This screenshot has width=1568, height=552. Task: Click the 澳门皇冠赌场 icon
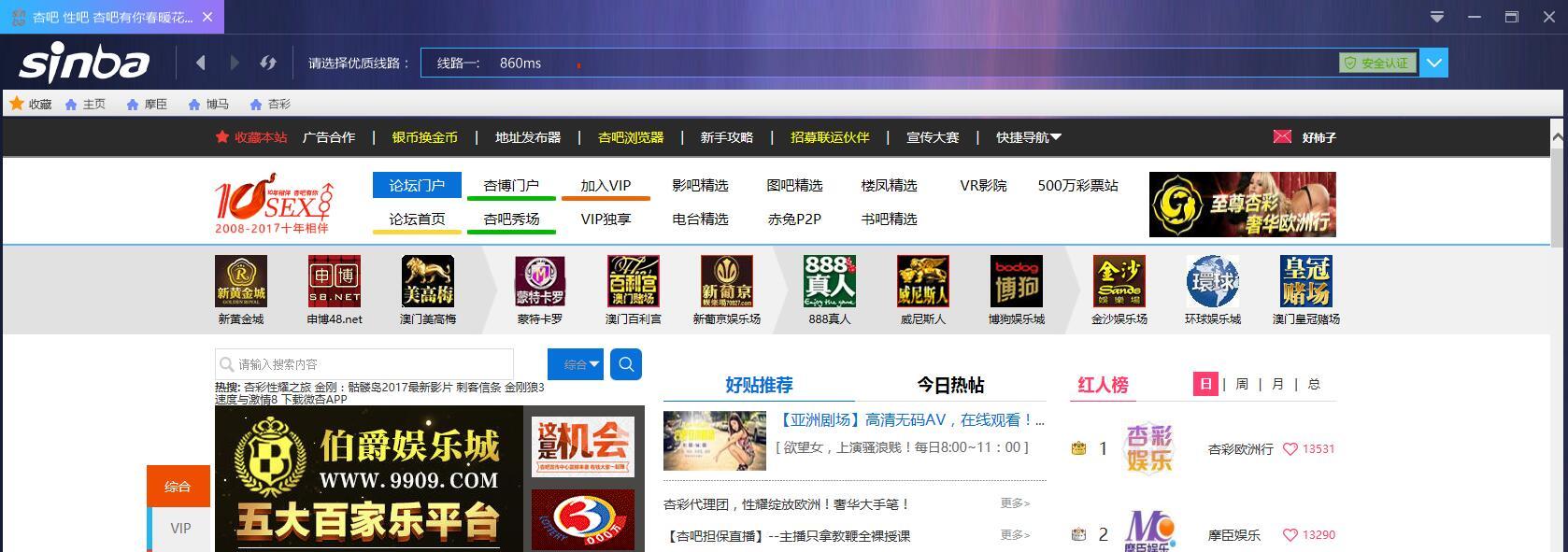(x=1306, y=281)
